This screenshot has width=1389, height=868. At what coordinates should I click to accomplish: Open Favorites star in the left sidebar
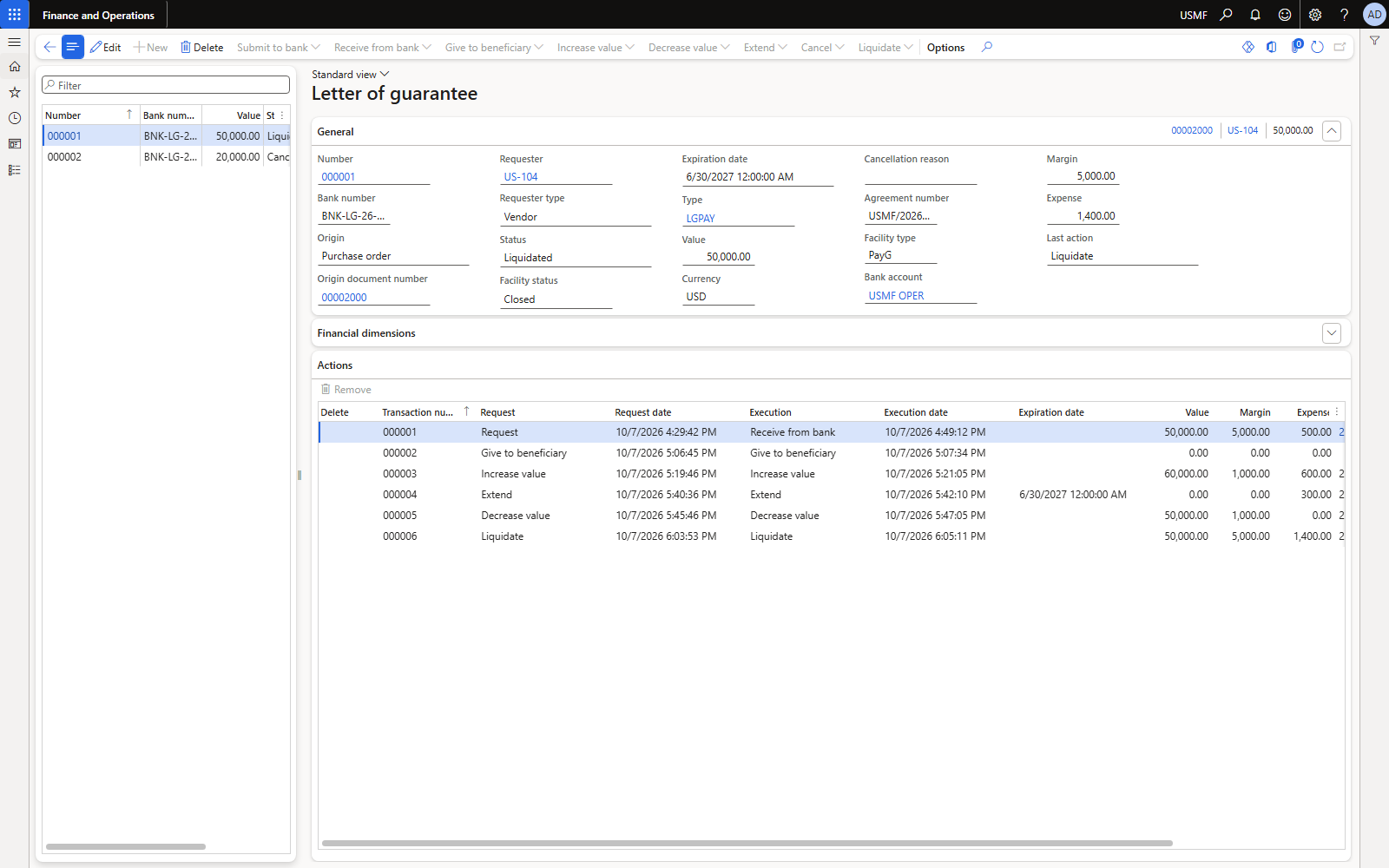click(x=15, y=92)
